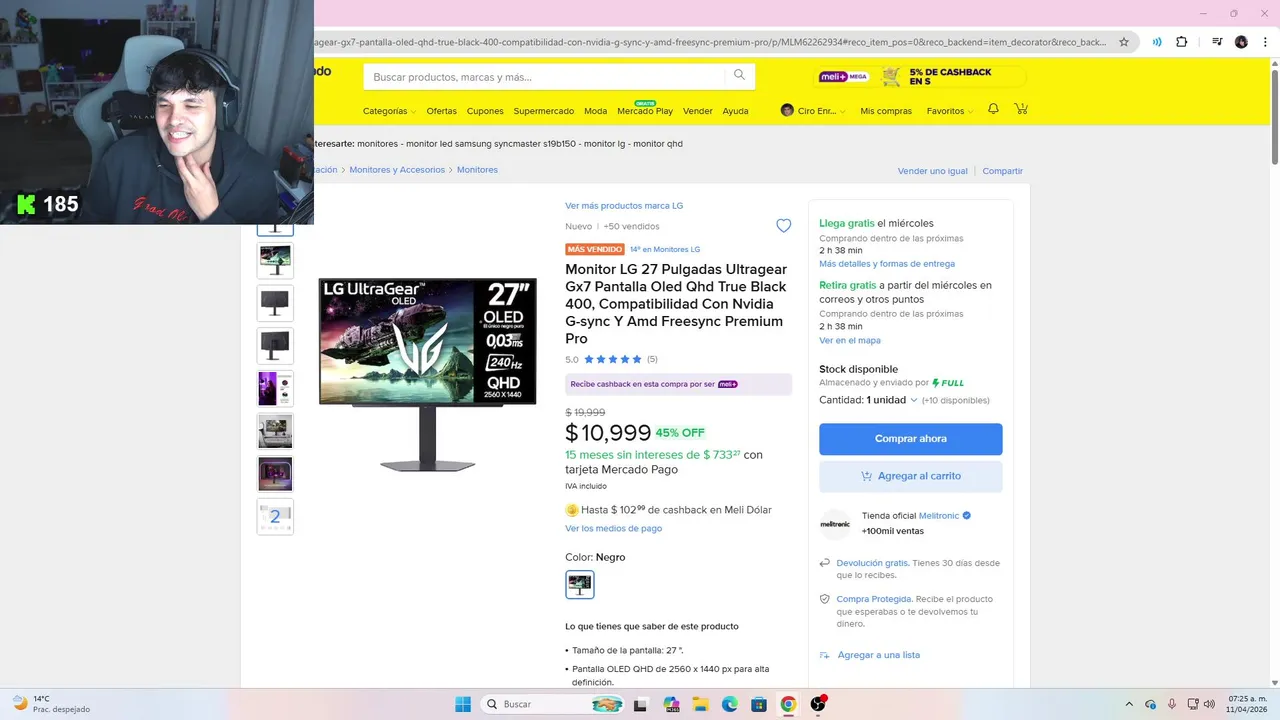1280x720 pixels.
Task: Select the Negro color swatch
Action: [580, 584]
